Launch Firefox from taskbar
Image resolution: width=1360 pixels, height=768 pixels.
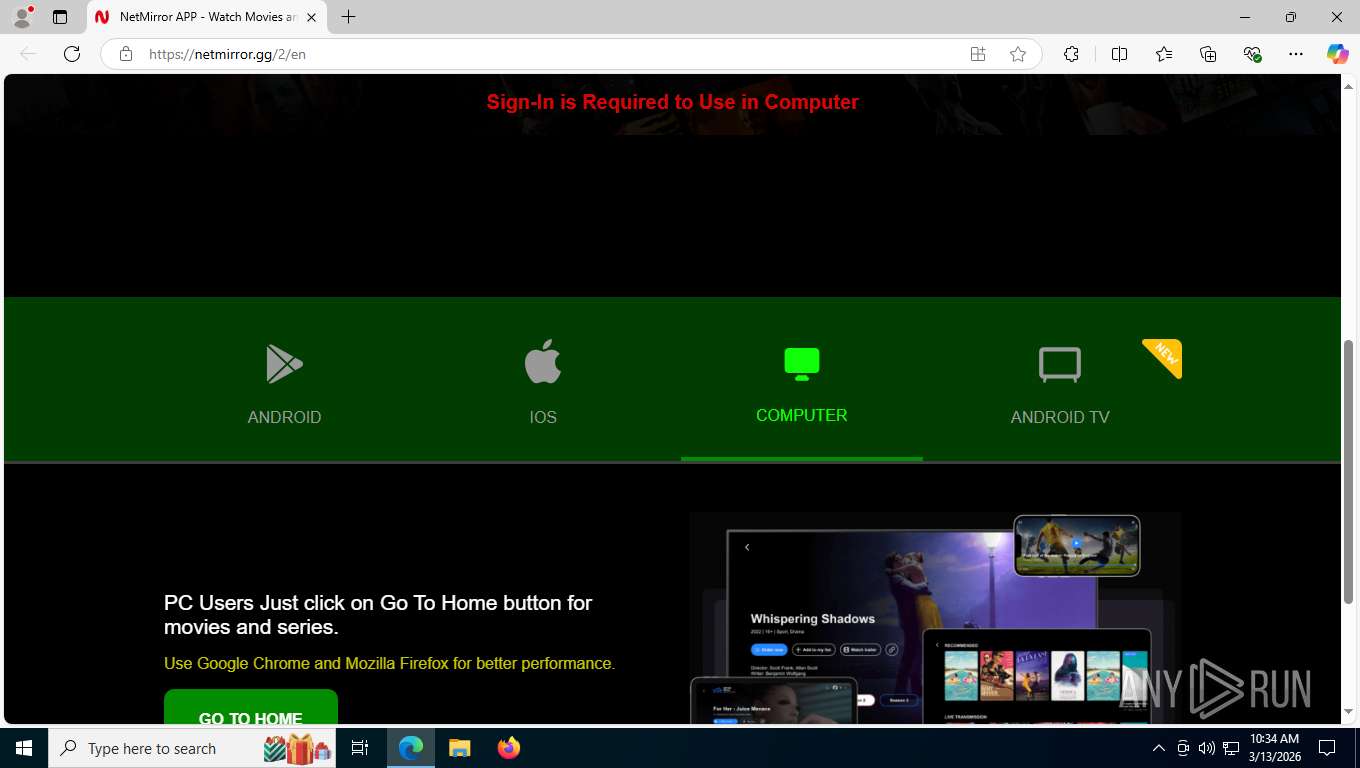point(509,748)
